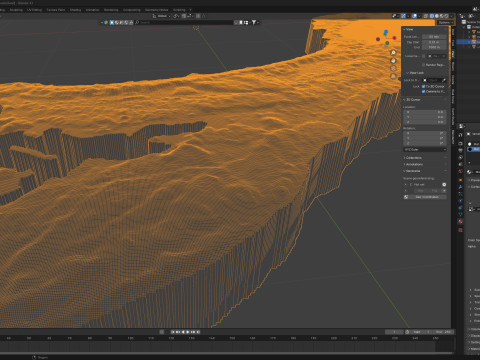Open gizmo options dropdown arrow

(408, 16)
